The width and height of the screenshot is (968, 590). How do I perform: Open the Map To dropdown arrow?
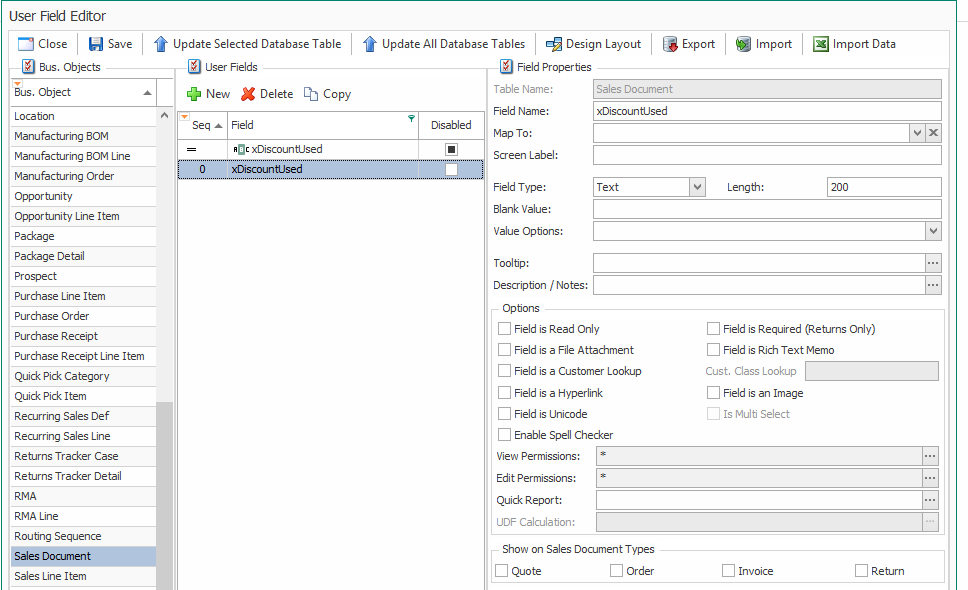pyautogui.click(x=916, y=133)
